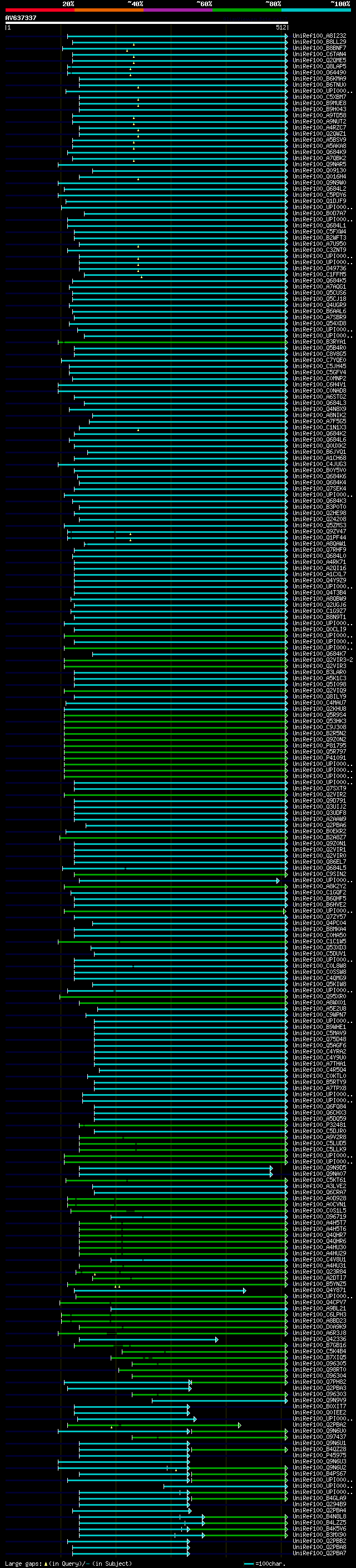Image resolution: width=356 pixels, height=1568 pixels.
Task: Open the UniRef100_Q0CLI9 hit
Action: point(319,630)
